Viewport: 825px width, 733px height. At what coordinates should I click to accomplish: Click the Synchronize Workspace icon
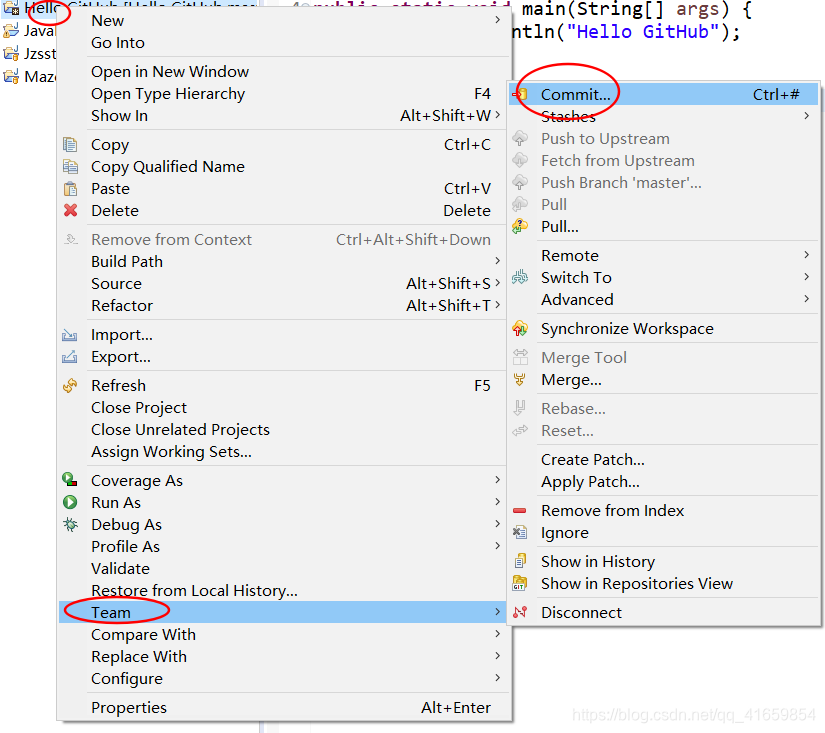point(520,328)
